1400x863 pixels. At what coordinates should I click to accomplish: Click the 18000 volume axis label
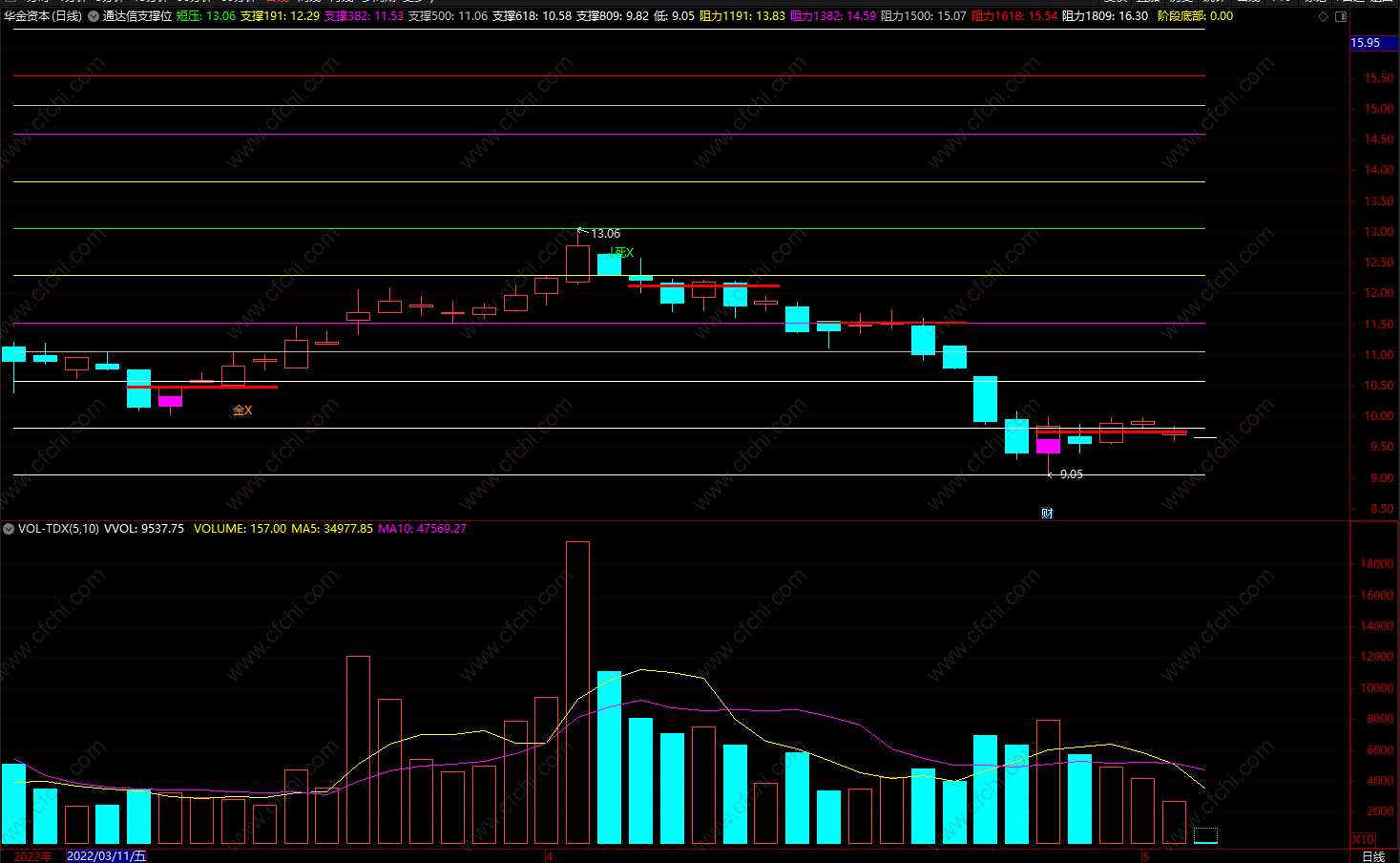point(1376,564)
